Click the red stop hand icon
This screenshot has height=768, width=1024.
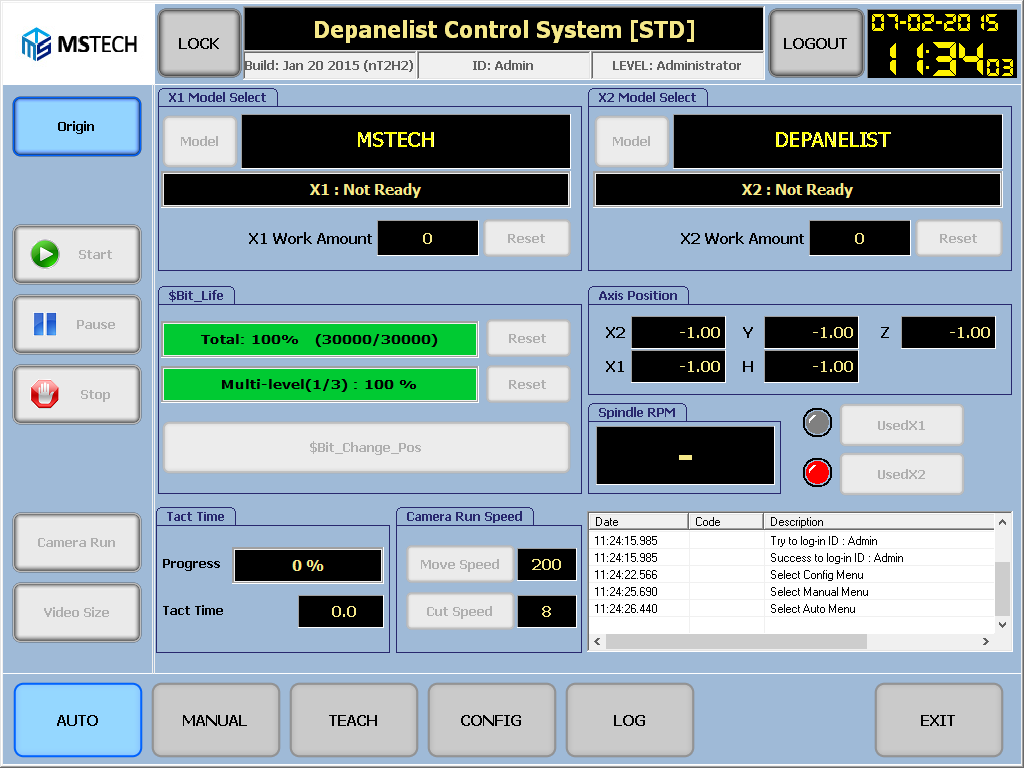pos(45,394)
